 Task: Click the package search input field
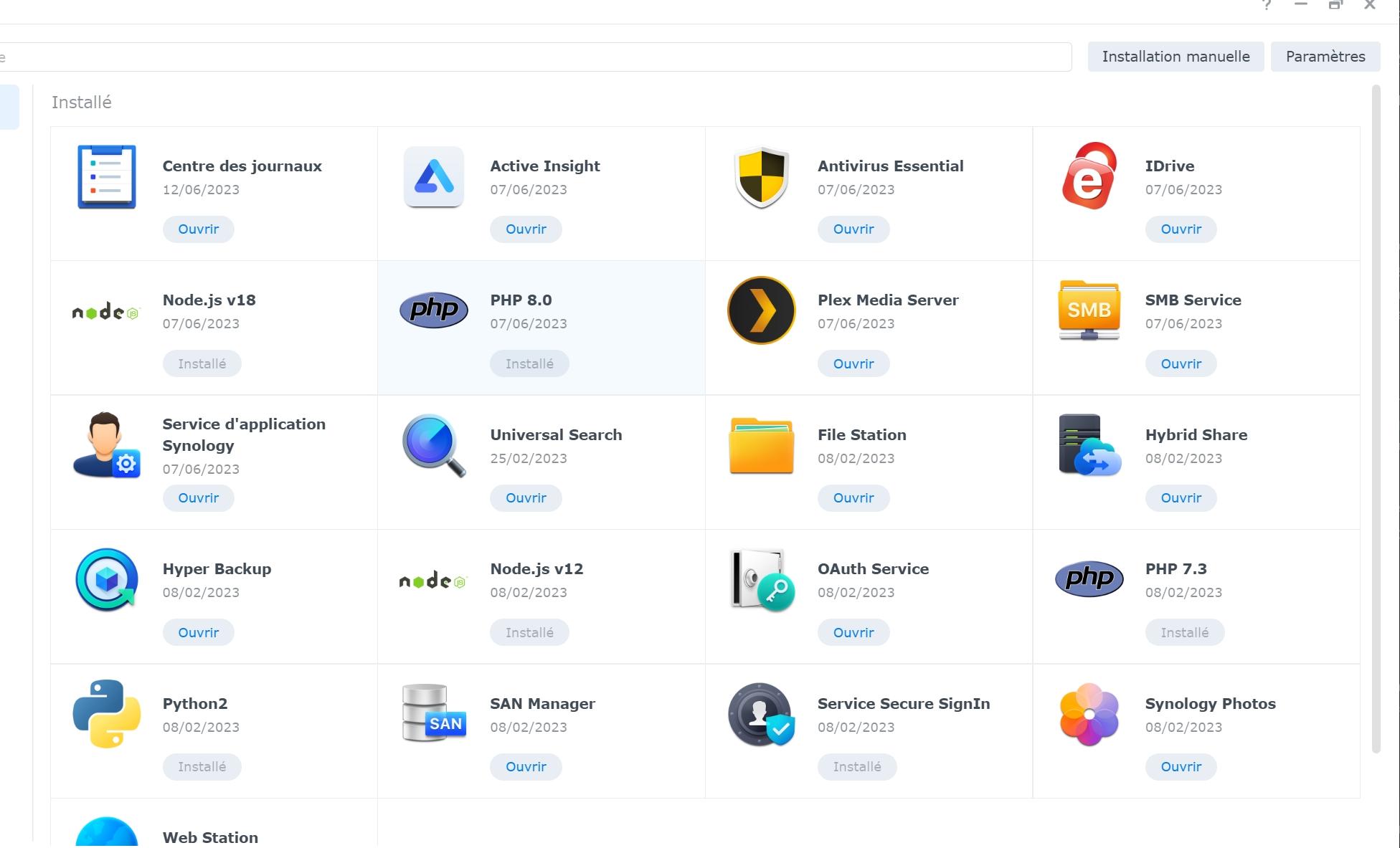click(x=534, y=57)
